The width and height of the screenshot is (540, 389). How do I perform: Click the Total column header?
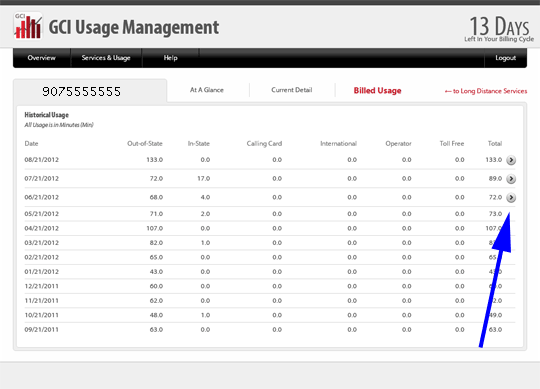click(495, 144)
